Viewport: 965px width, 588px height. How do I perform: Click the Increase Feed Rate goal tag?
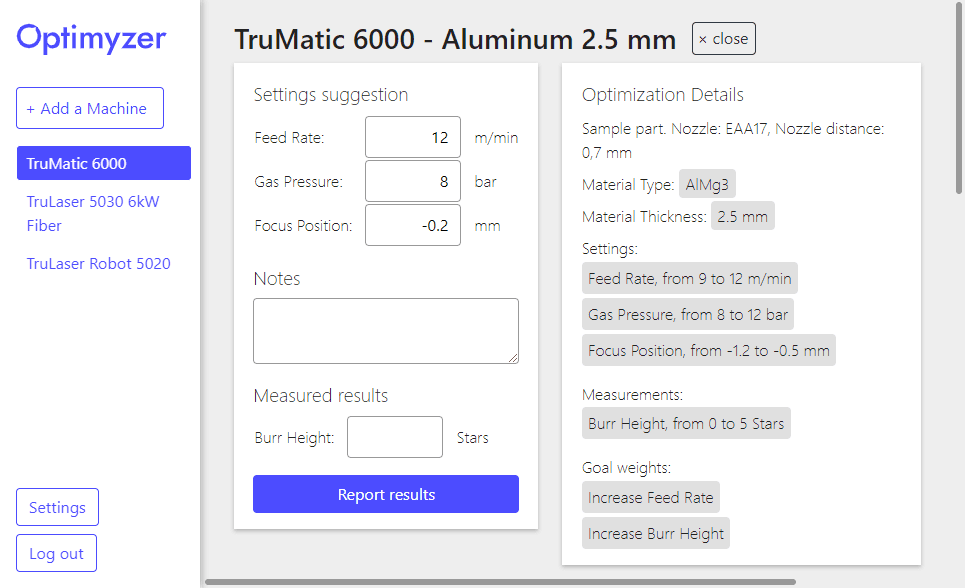coord(651,497)
